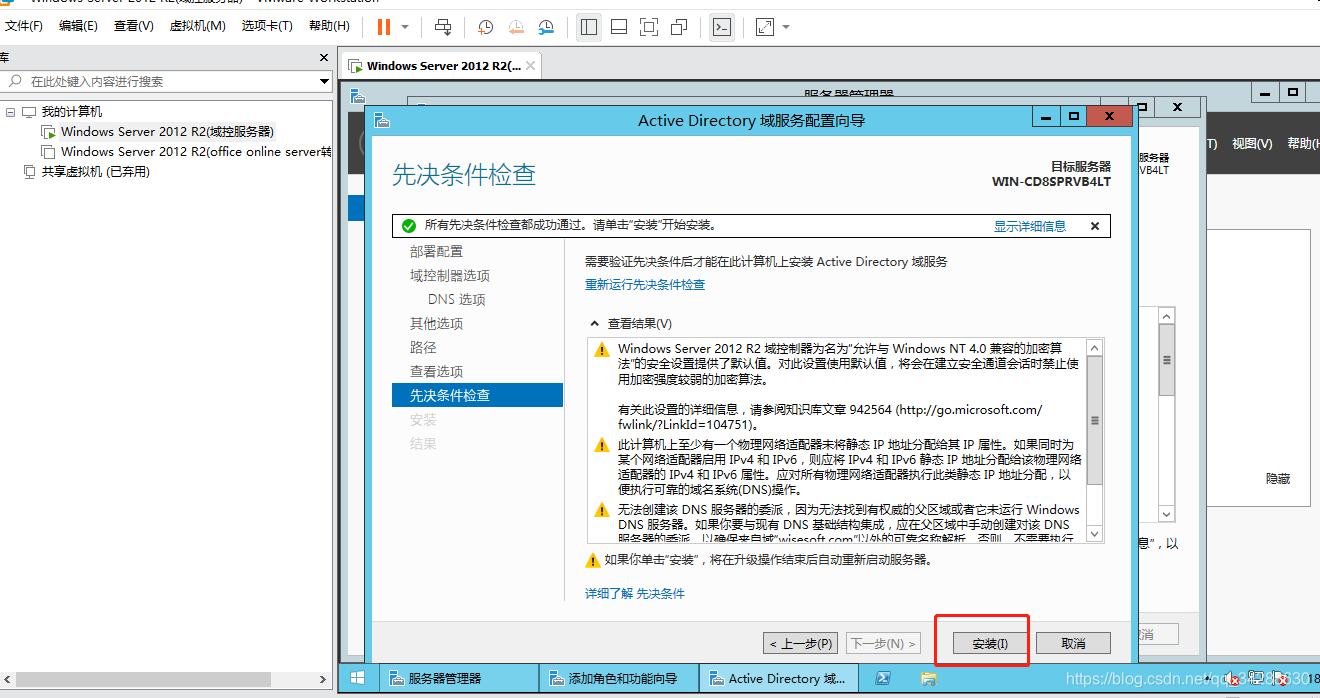This screenshot has width=1320, height=698.
Task: Open the 文件(F) menu
Action: (24, 26)
